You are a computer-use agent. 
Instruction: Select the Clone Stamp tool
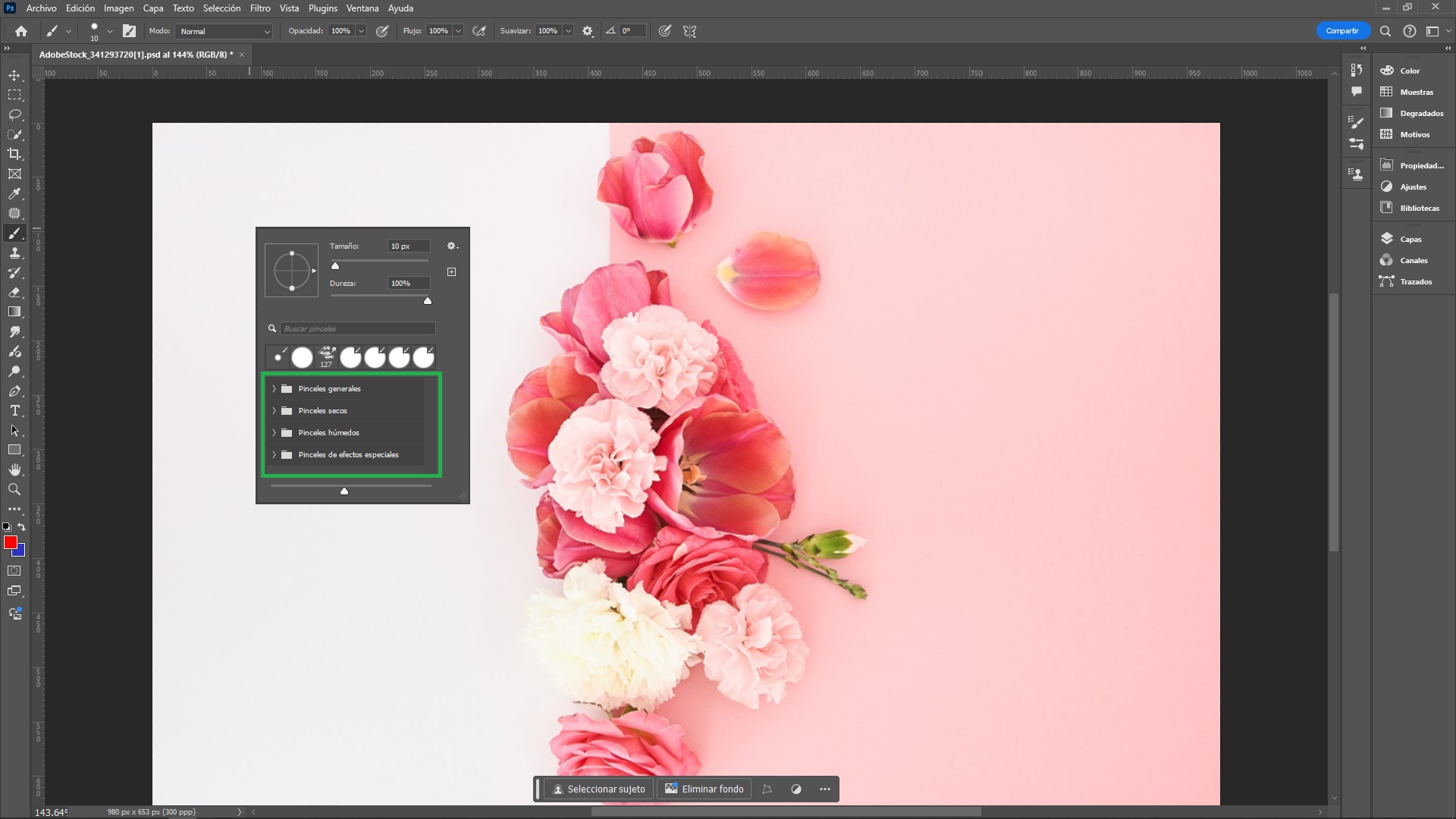[x=14, y=253]
